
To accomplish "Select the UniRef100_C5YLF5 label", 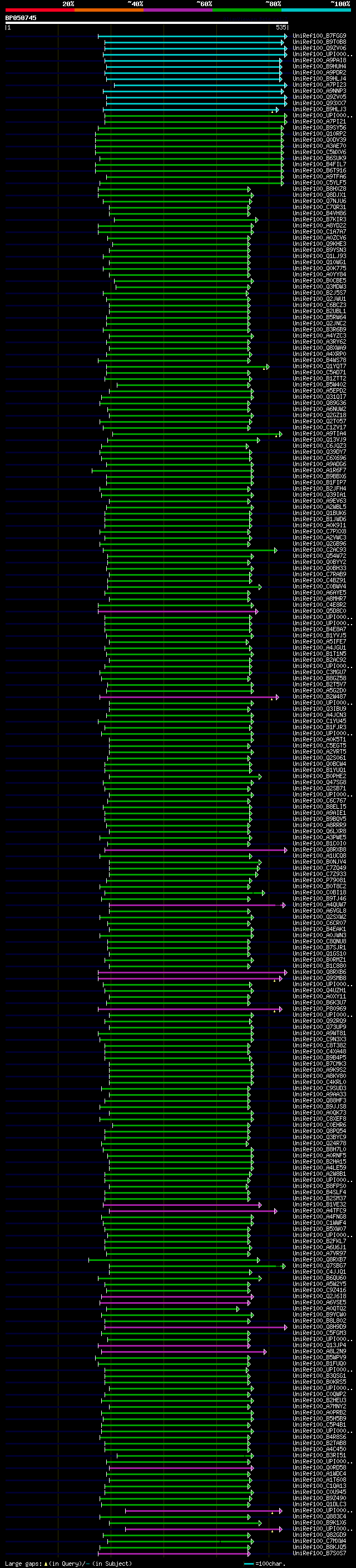I will (x=319, y=182).
